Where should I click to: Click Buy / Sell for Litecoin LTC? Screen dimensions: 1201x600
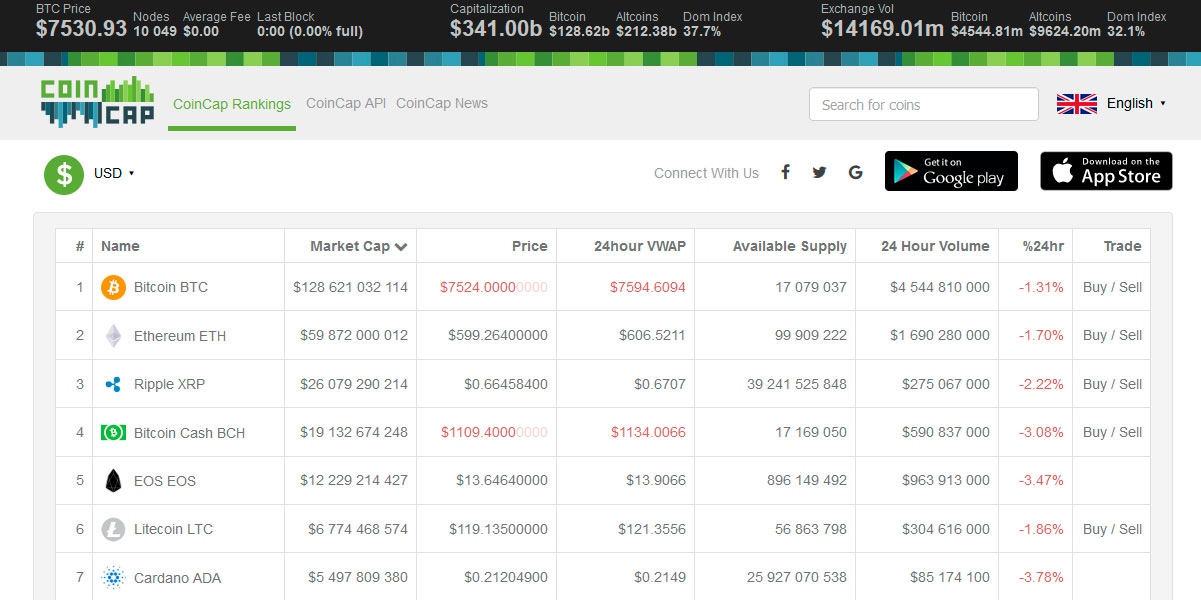tap(1112, 529)
